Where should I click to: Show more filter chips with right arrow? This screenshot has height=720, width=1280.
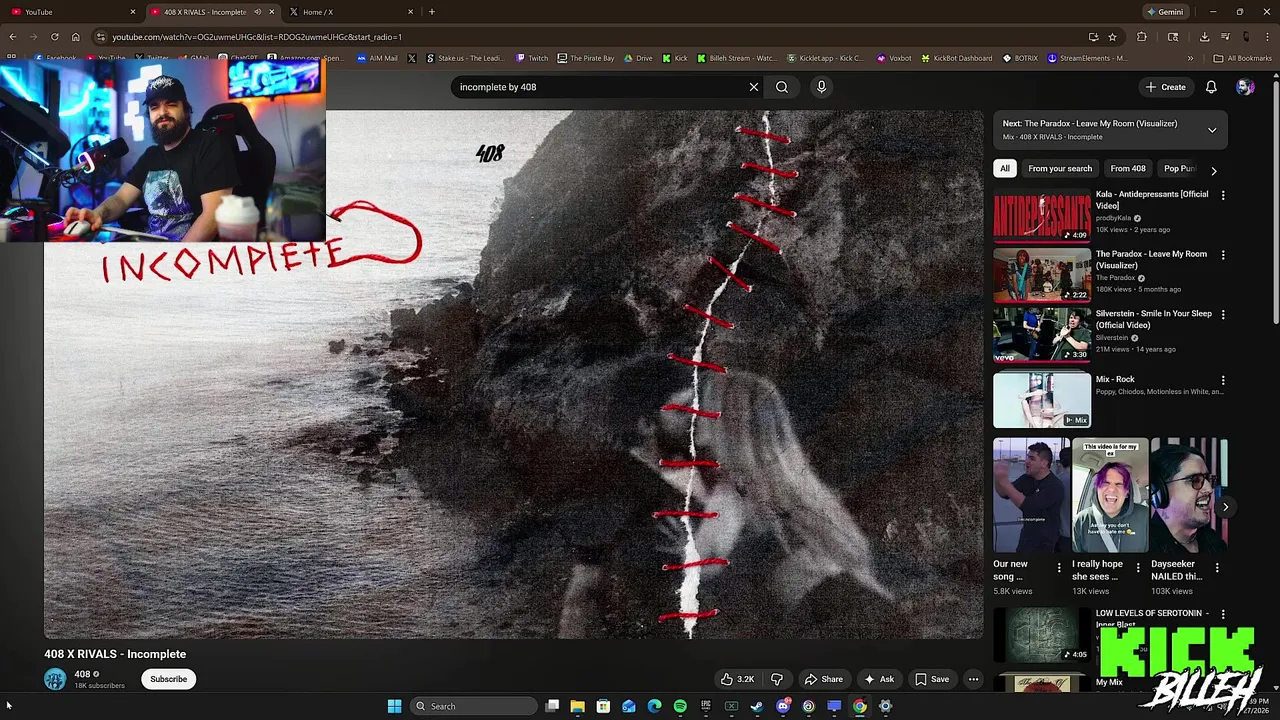pyautogui.click(x=1213, y=170)
